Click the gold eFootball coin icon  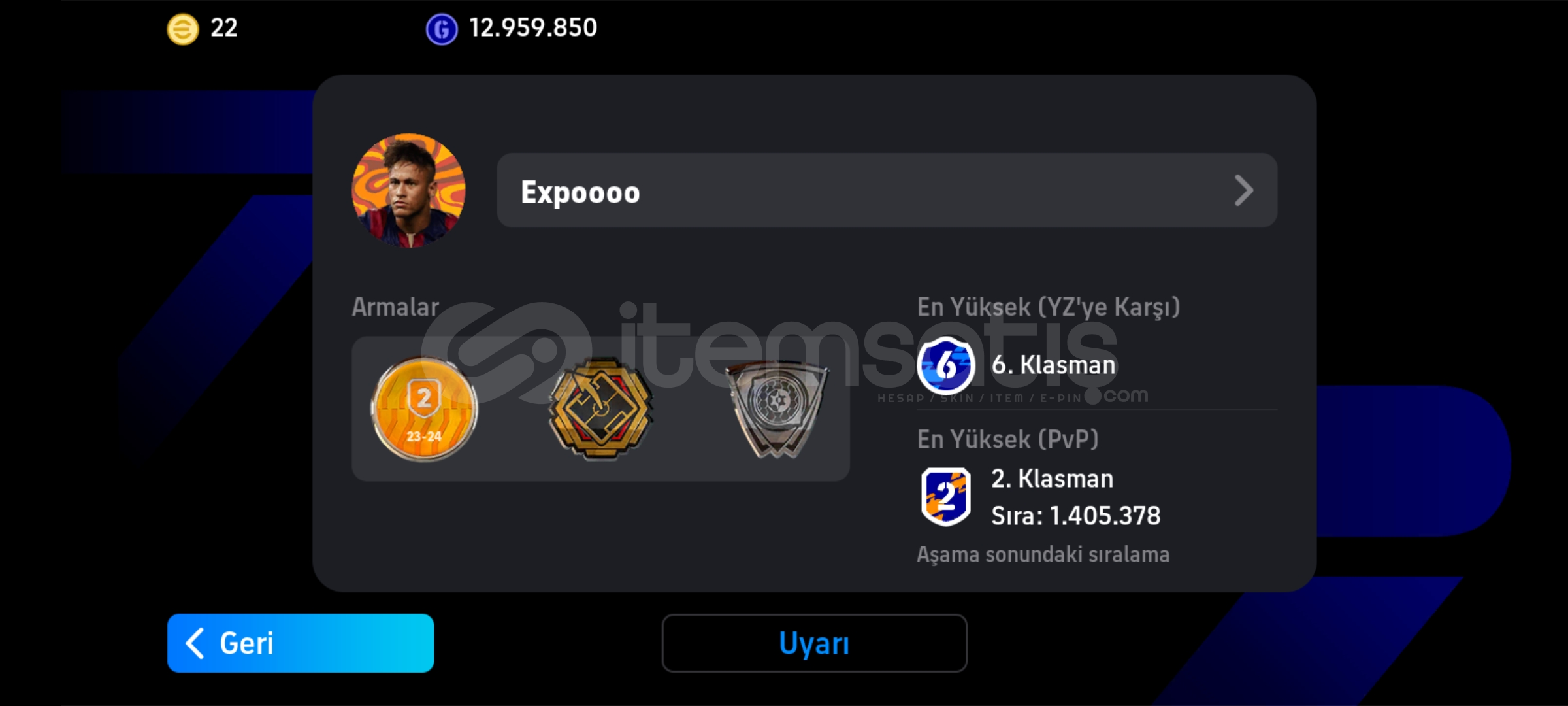click(183, 29)
